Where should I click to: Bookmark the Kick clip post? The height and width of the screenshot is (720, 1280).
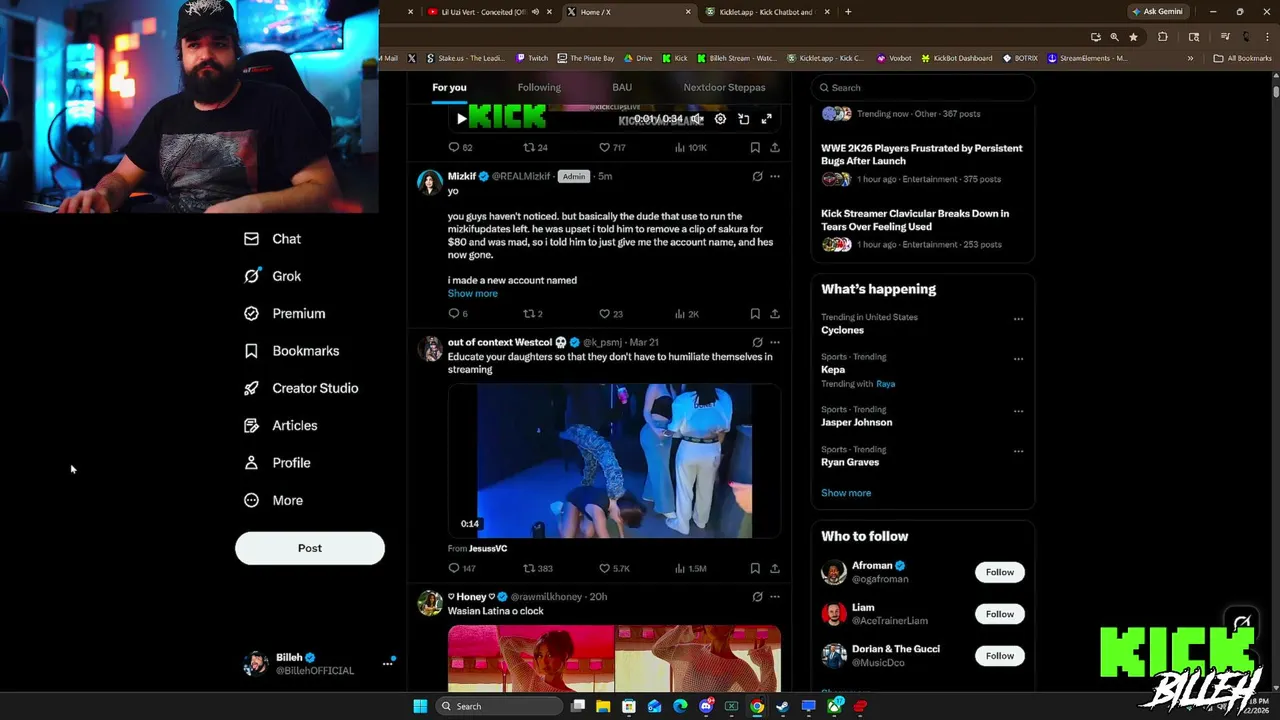pos(755,147)
